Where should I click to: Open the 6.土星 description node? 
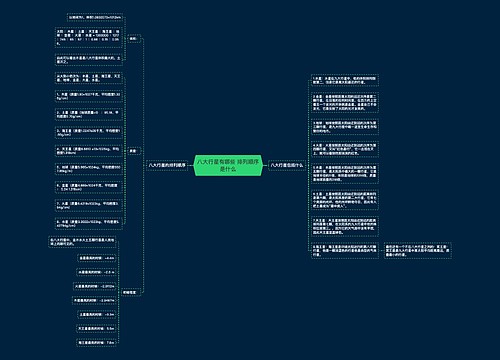tap(345, 200)
